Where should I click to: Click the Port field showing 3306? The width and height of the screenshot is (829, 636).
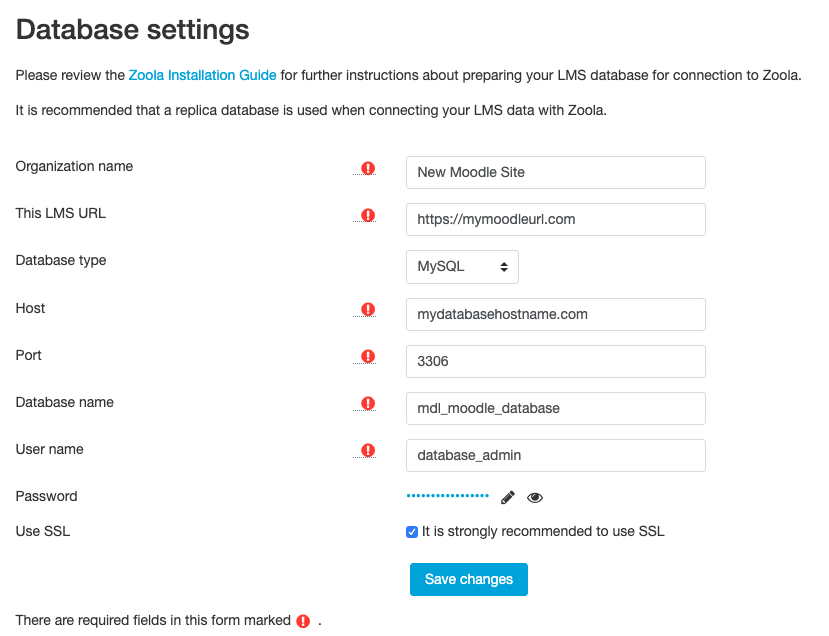pos(556,362)
